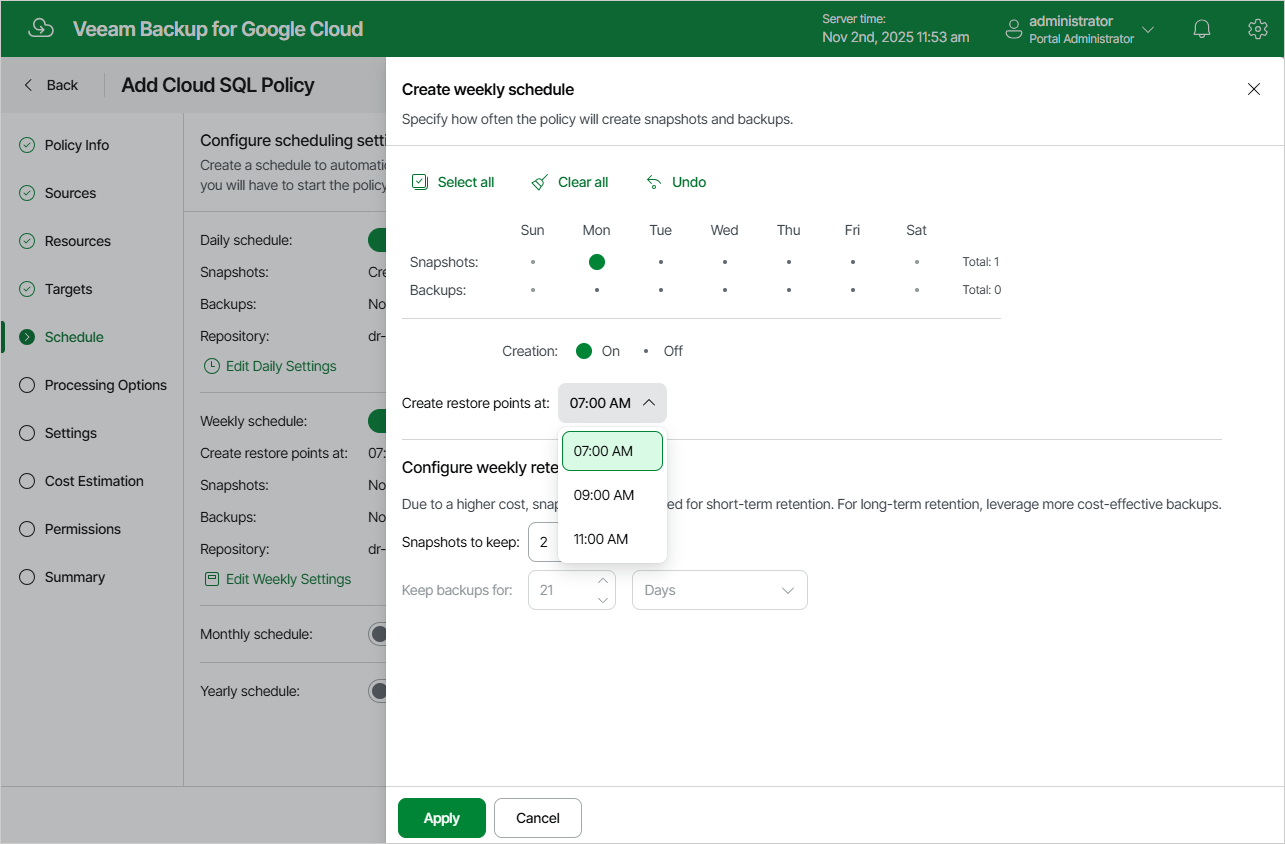Choose 09:00 AM from the time list

pyautogui.click(x=612, y=495)
